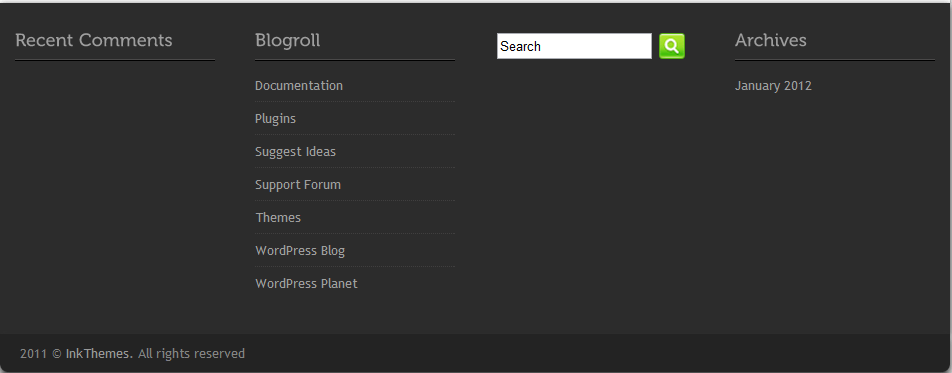This screenshot has height=373, width=952.
Task: Focus the Search input field
Action: click(x=574, y=46)
